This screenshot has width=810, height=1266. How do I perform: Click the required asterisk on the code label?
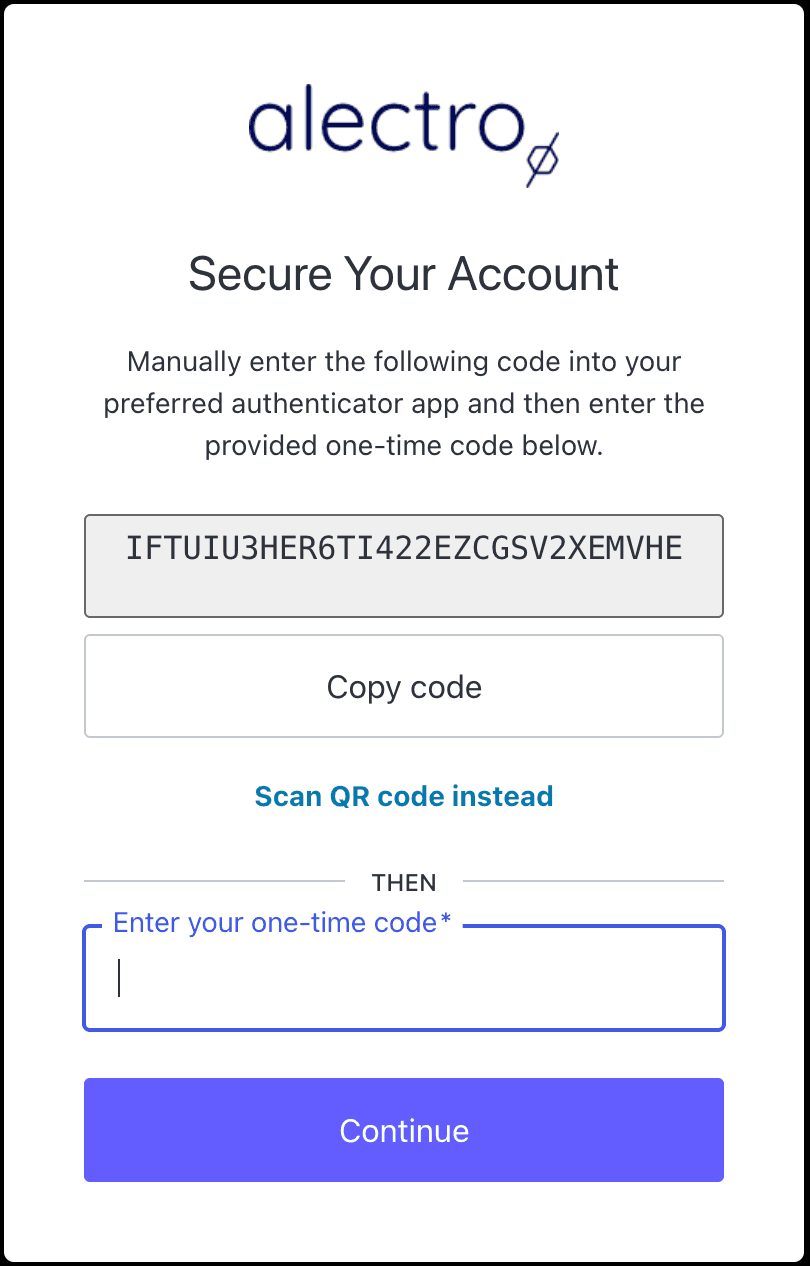pos(446,921)
